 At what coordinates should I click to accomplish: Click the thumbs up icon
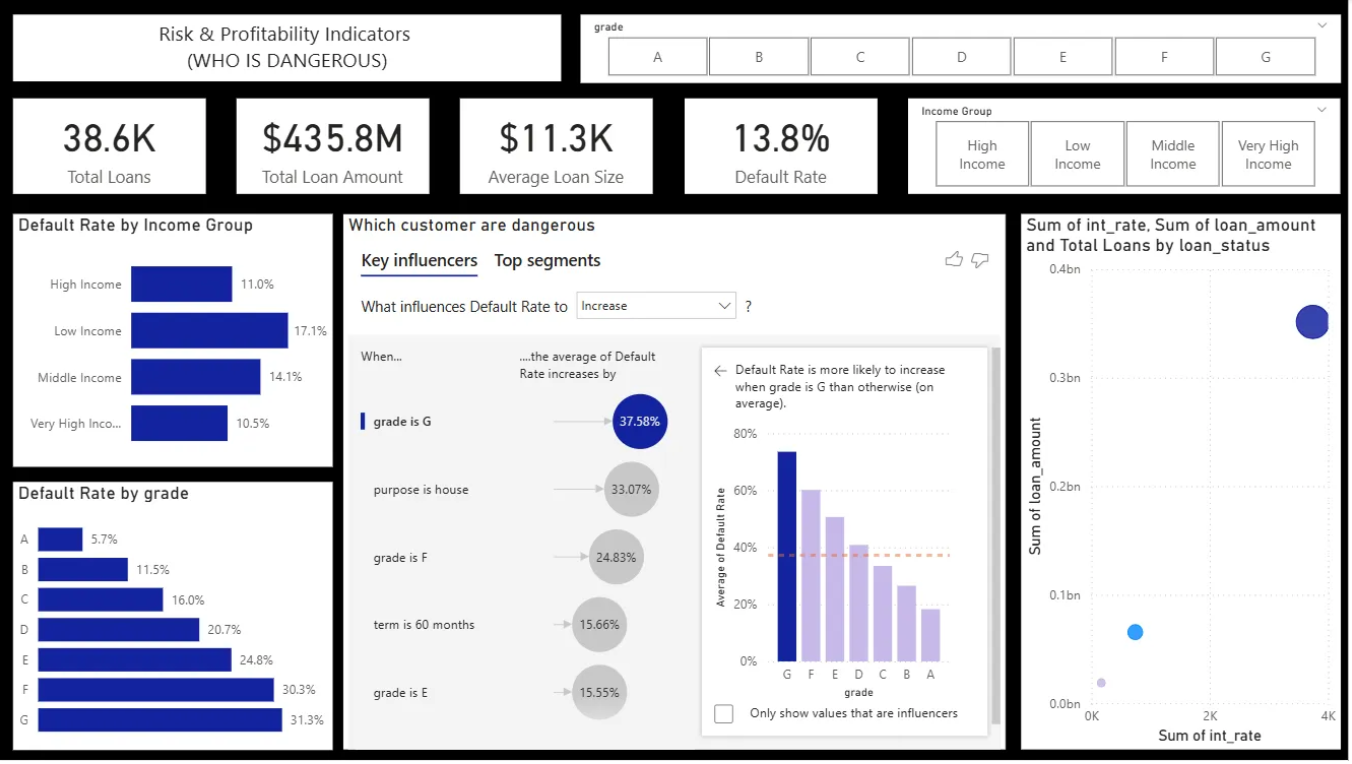[953, 260]
